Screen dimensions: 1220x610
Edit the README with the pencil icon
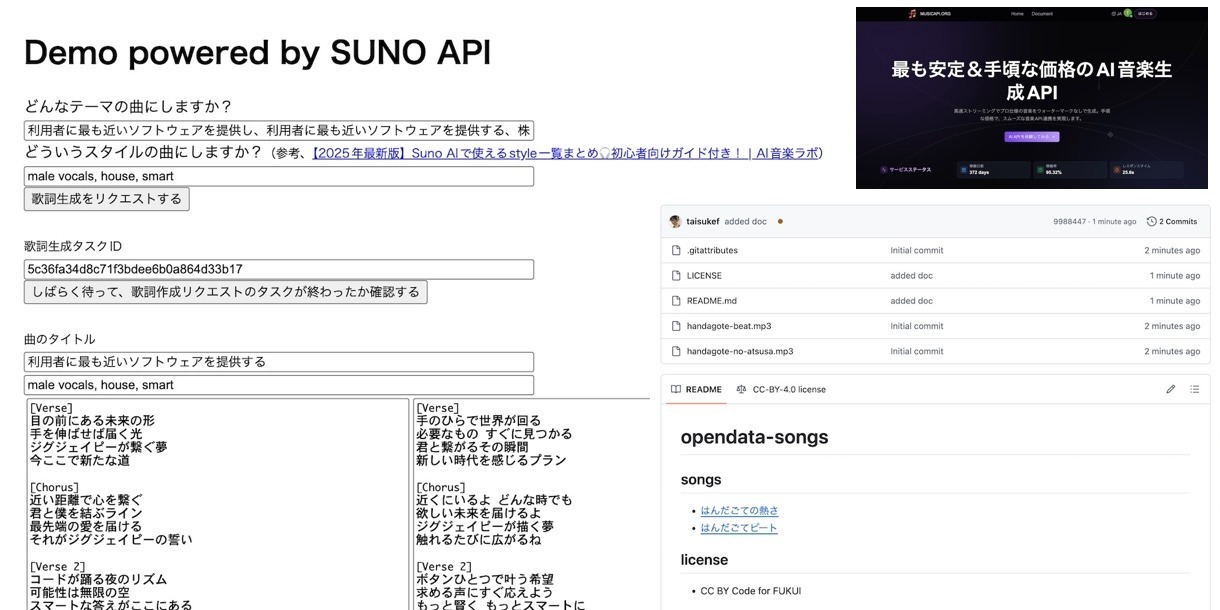[x=1170, y=389]
